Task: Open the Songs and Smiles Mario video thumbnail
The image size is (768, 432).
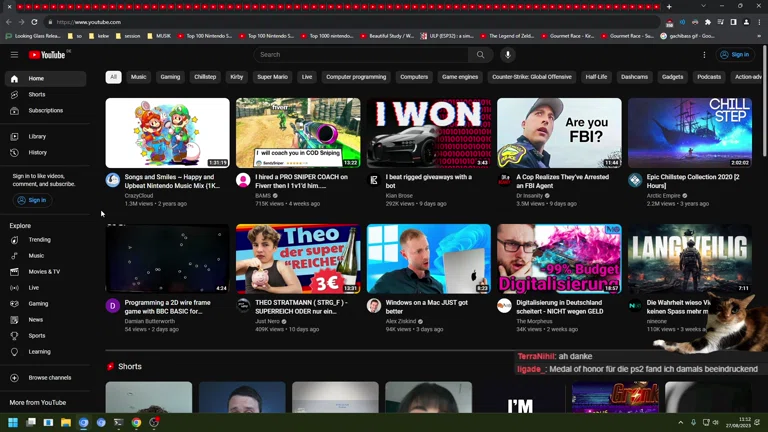Action: pyautogui.click(x=167, y=133)
